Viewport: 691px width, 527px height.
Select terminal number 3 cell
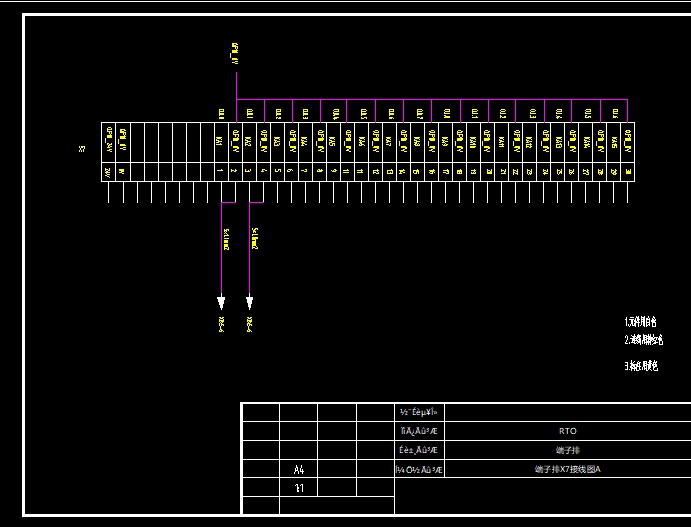249,171
